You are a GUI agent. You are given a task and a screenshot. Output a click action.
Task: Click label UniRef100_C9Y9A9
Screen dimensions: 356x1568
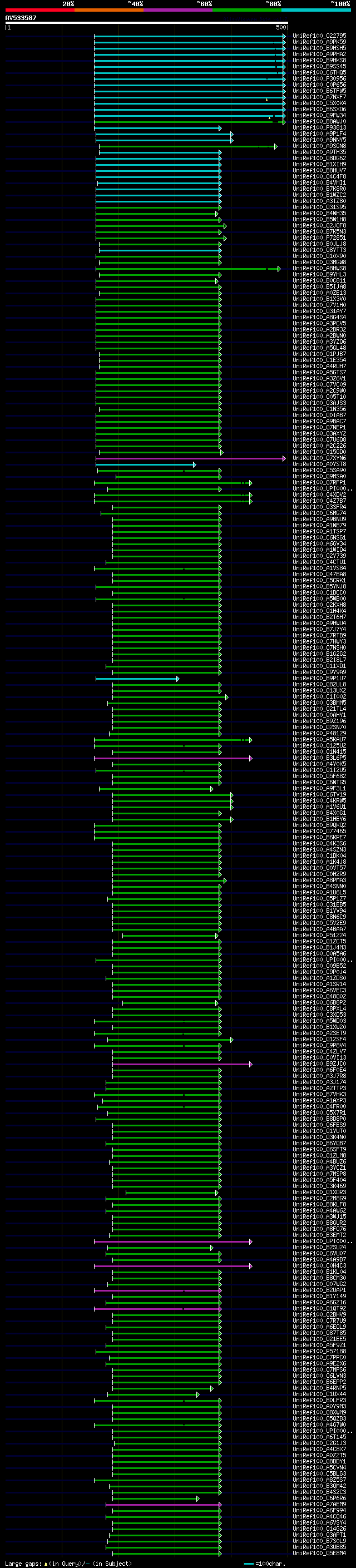(x=319, y=672)
